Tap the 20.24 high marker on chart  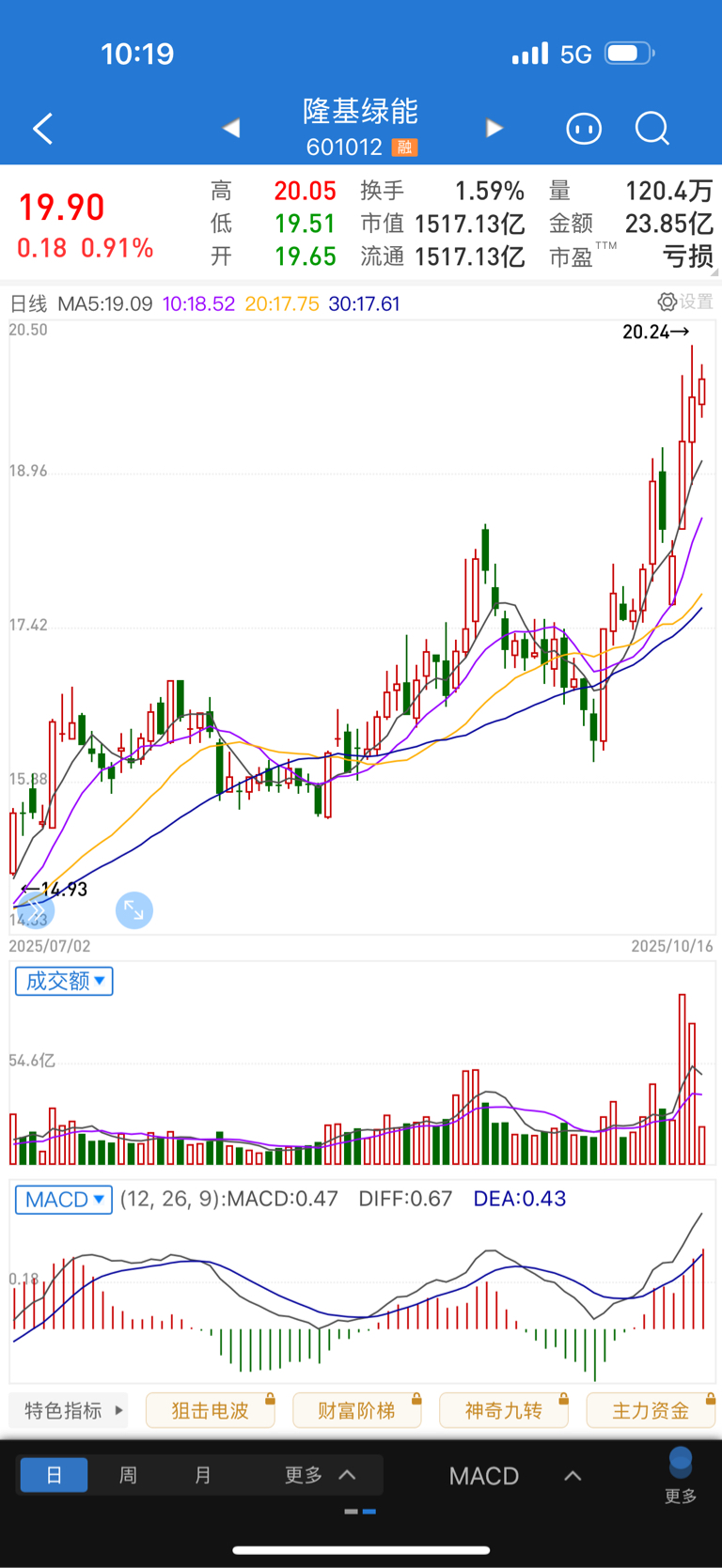click(655, 332)
